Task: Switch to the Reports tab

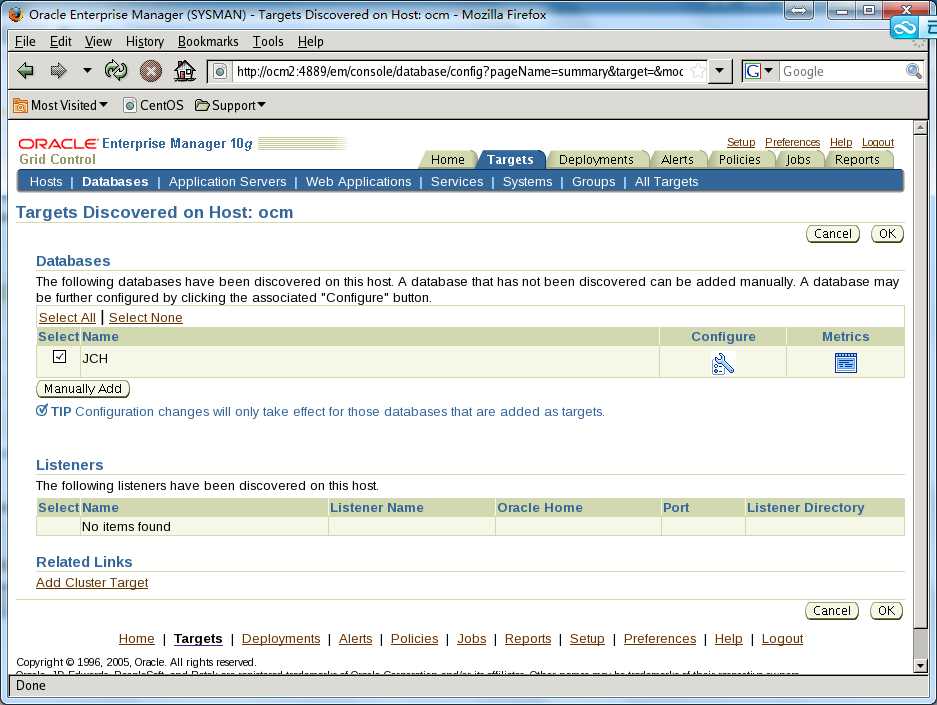Action: (857, 160)
